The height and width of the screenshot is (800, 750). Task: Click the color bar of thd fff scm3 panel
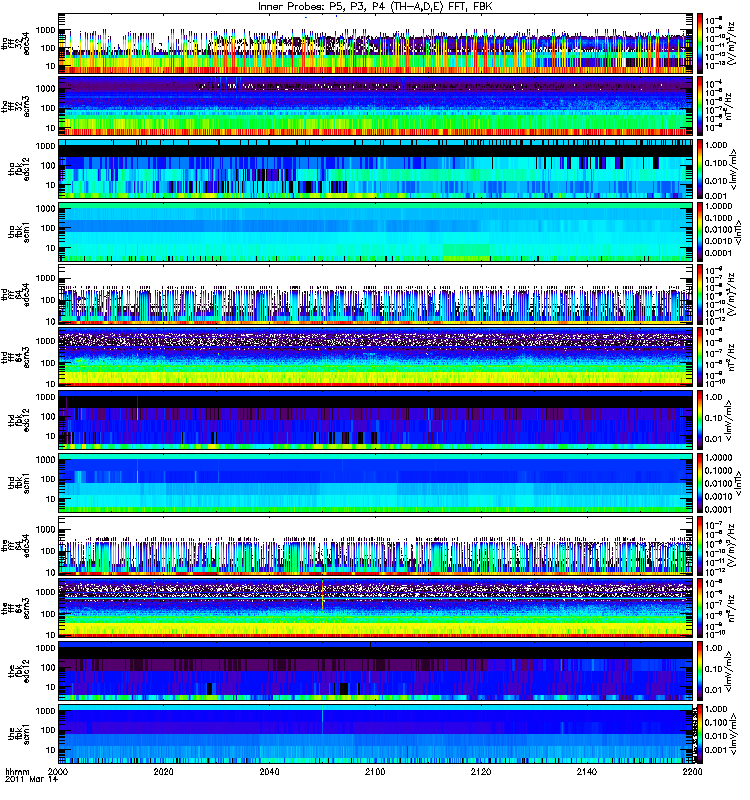700,357
